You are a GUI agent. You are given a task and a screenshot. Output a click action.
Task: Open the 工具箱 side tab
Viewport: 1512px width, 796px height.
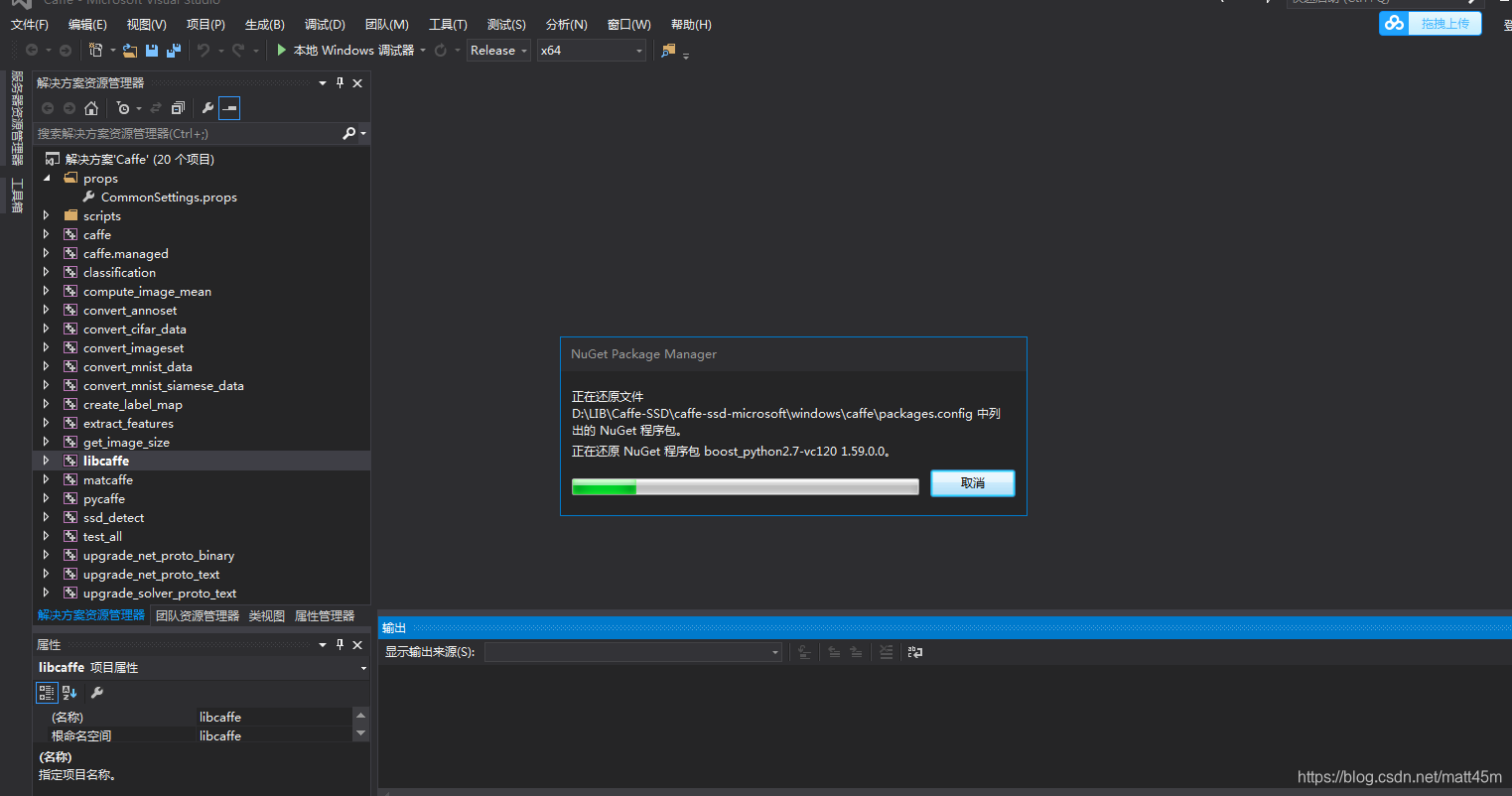coord(17,196)
